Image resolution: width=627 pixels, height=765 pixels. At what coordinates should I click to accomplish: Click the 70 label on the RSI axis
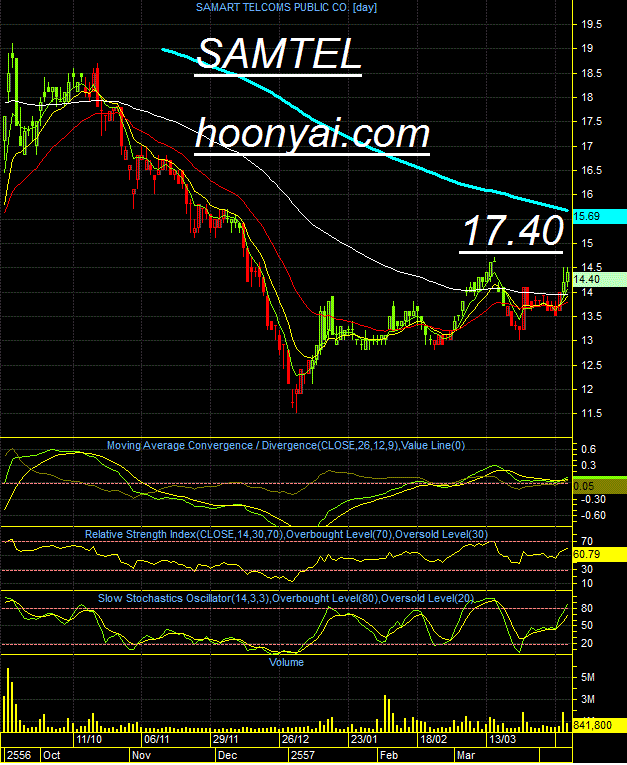tap(587, 541)
